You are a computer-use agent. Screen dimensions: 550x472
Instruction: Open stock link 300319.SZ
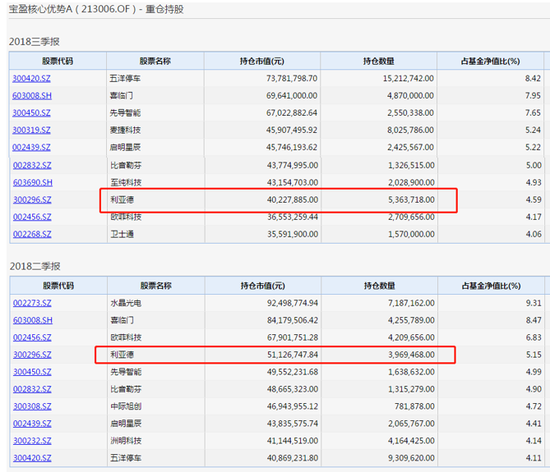(x=32, y=130)
